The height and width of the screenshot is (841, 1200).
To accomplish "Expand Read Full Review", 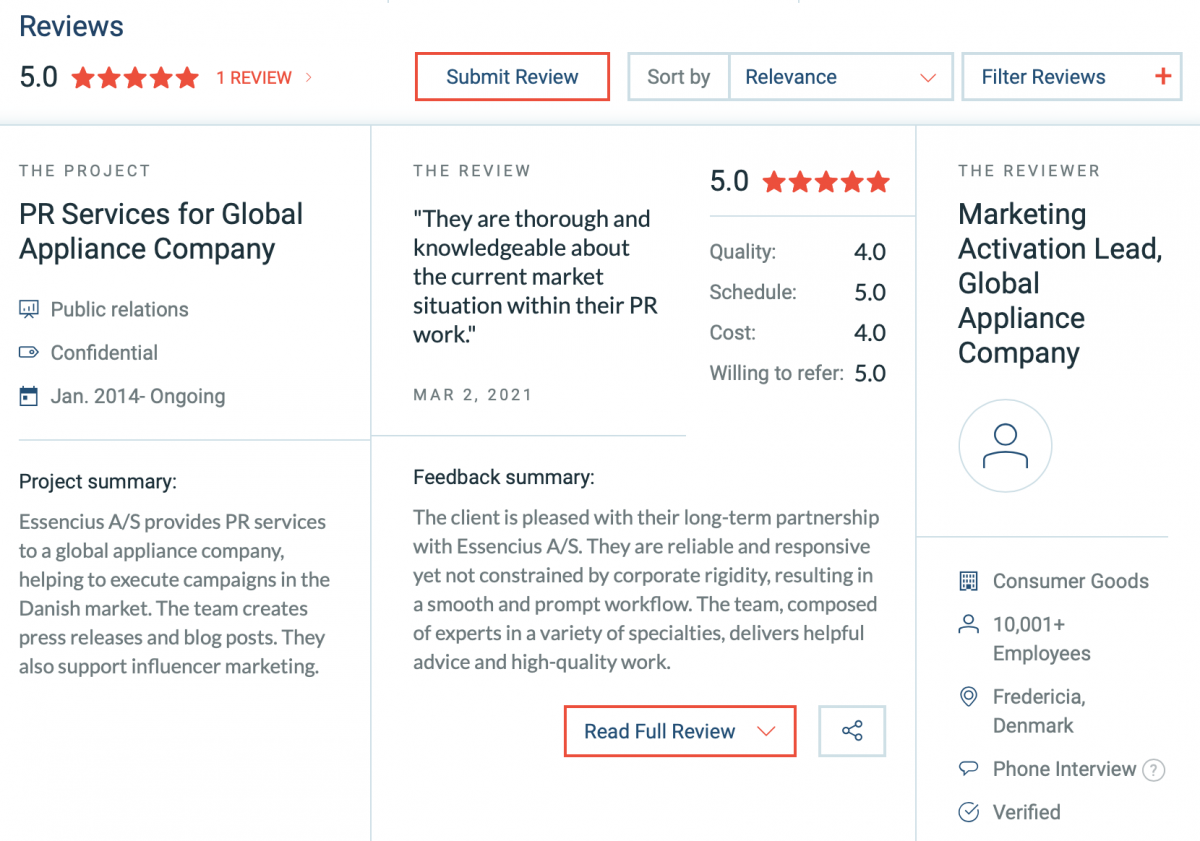I will 680,731.
